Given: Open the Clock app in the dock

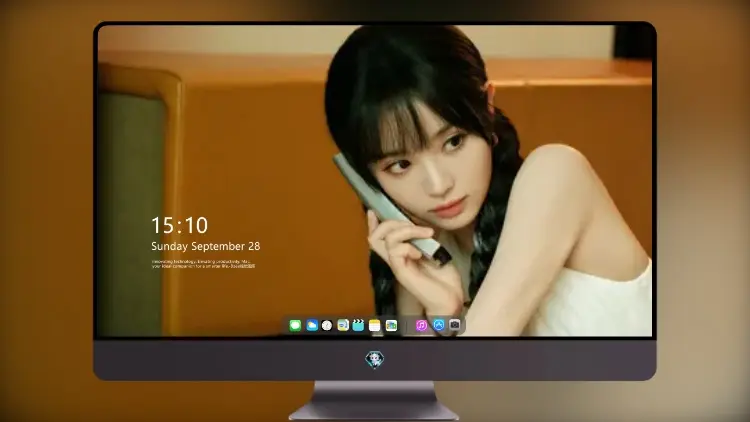Looking at the screenshot, I should click(327, 326).
